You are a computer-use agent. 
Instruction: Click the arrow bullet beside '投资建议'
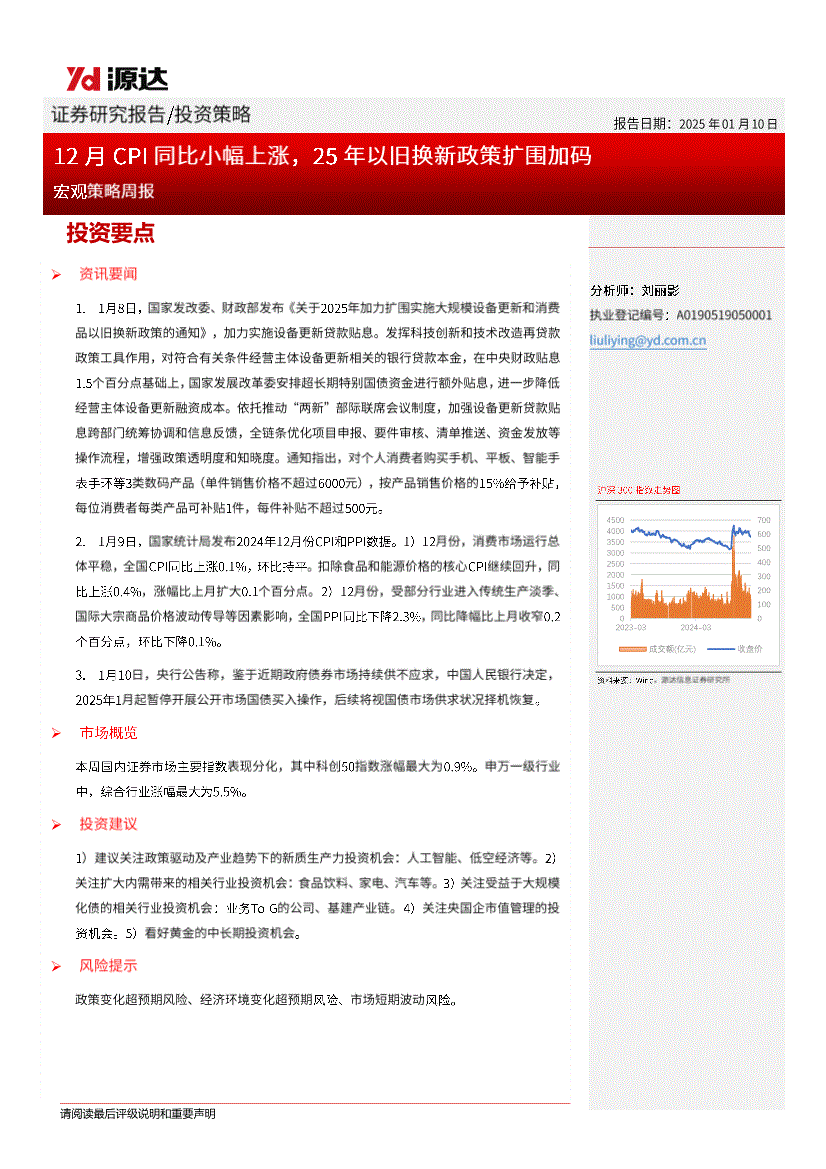point(56,825)
